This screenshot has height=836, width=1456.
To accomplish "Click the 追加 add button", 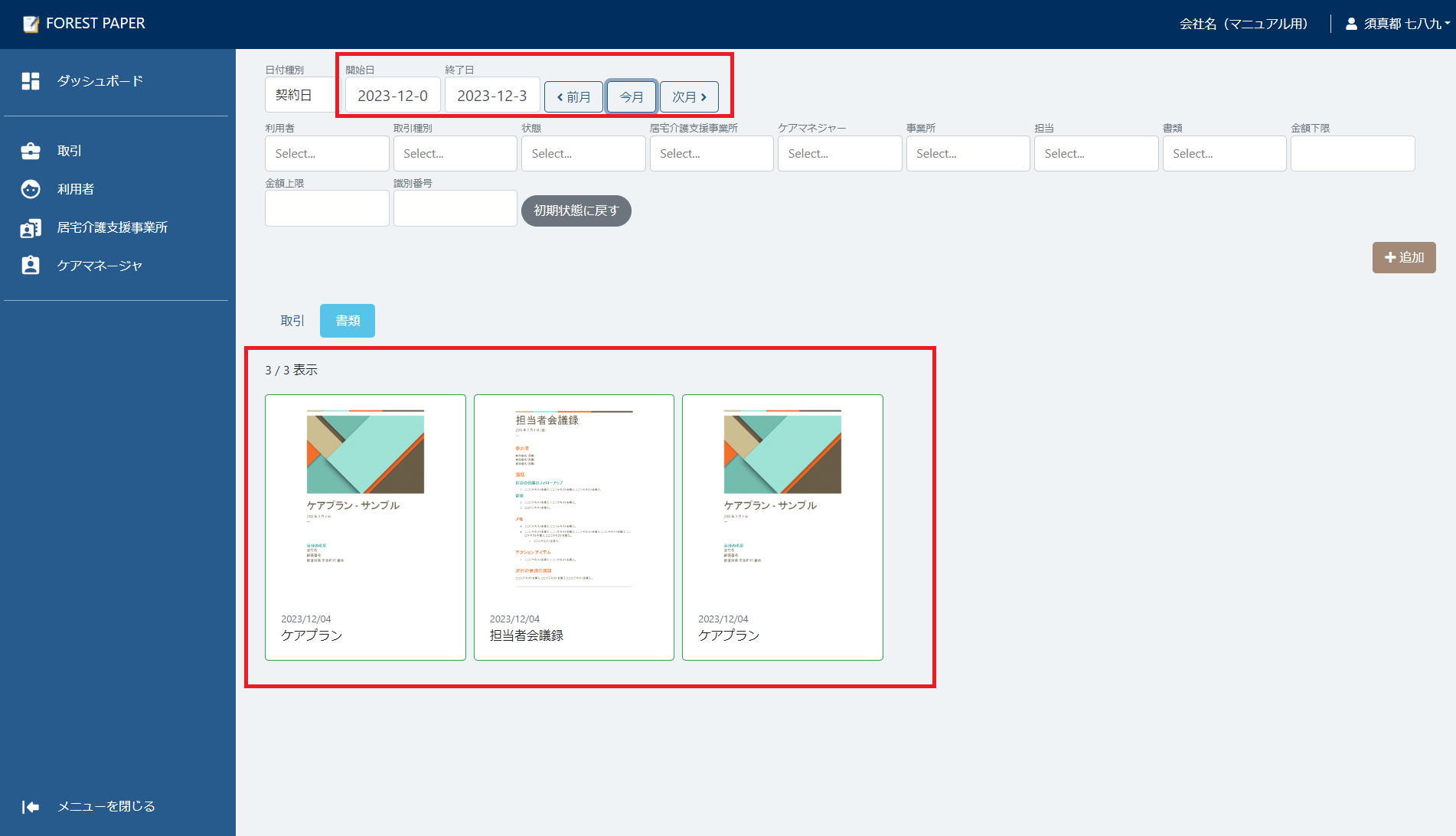I will tap(1403, 258).
